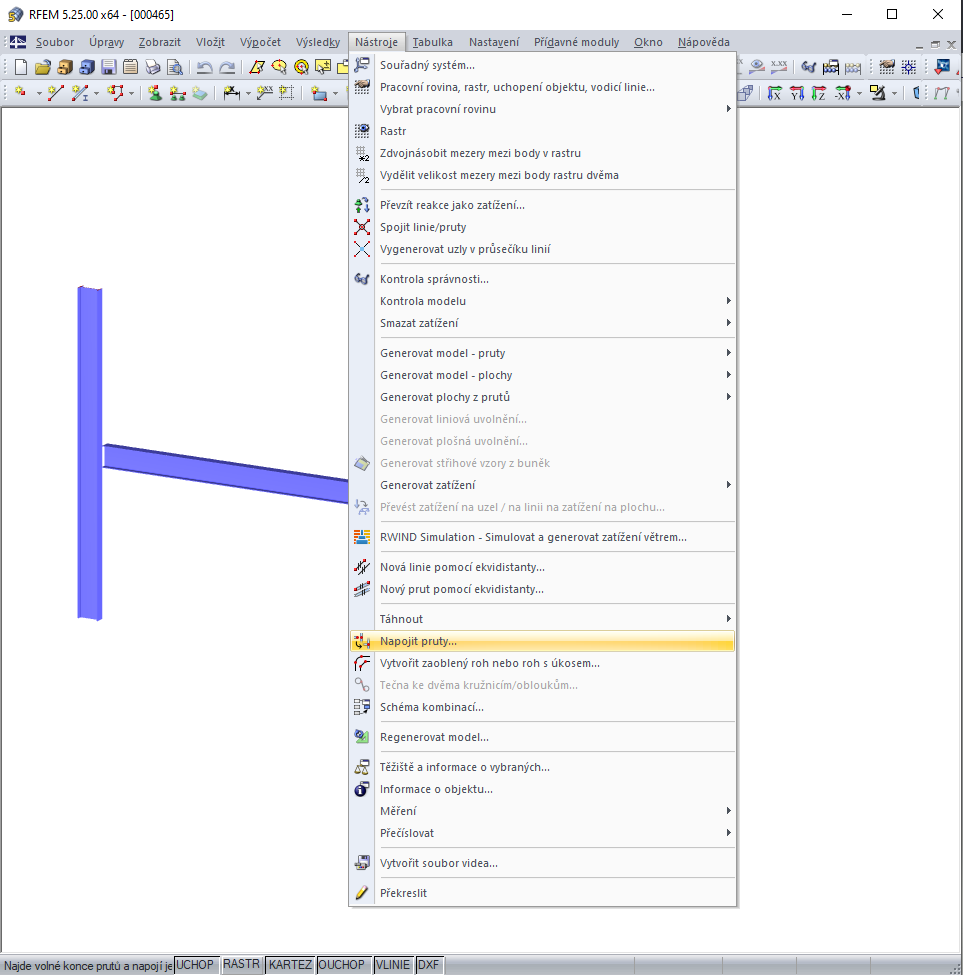Click the New line icon in the toolbar

pos(55,93)
